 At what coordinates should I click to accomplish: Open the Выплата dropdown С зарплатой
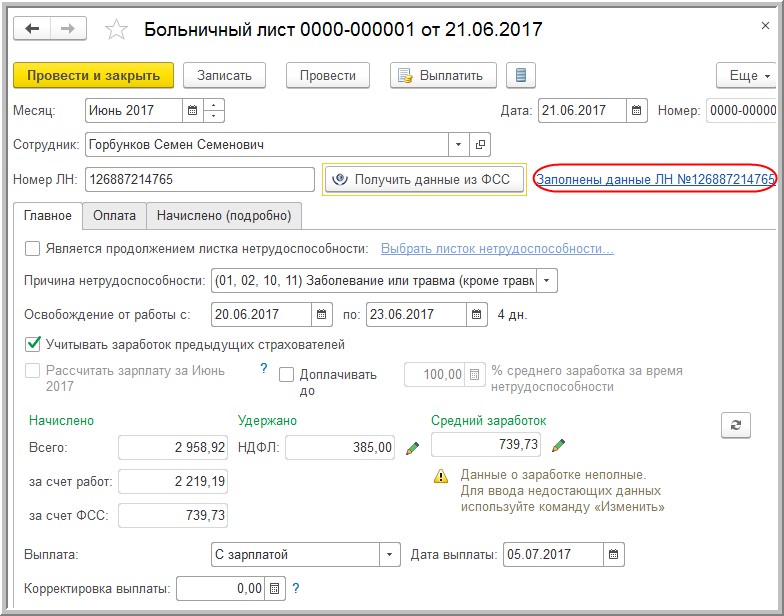(390, 554)
